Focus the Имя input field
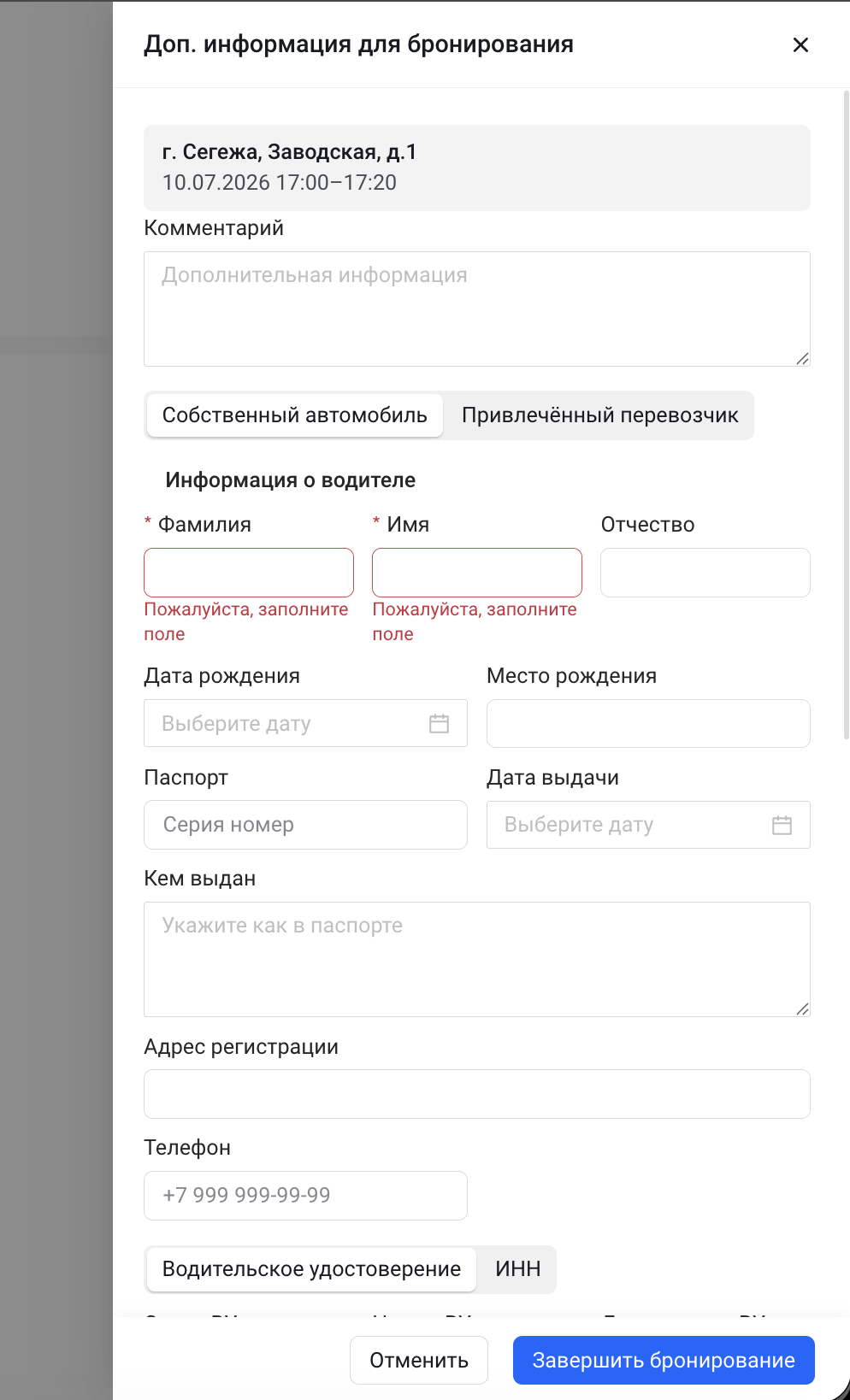This screenshot has width=850, height=1400. (x=477, y=573)
